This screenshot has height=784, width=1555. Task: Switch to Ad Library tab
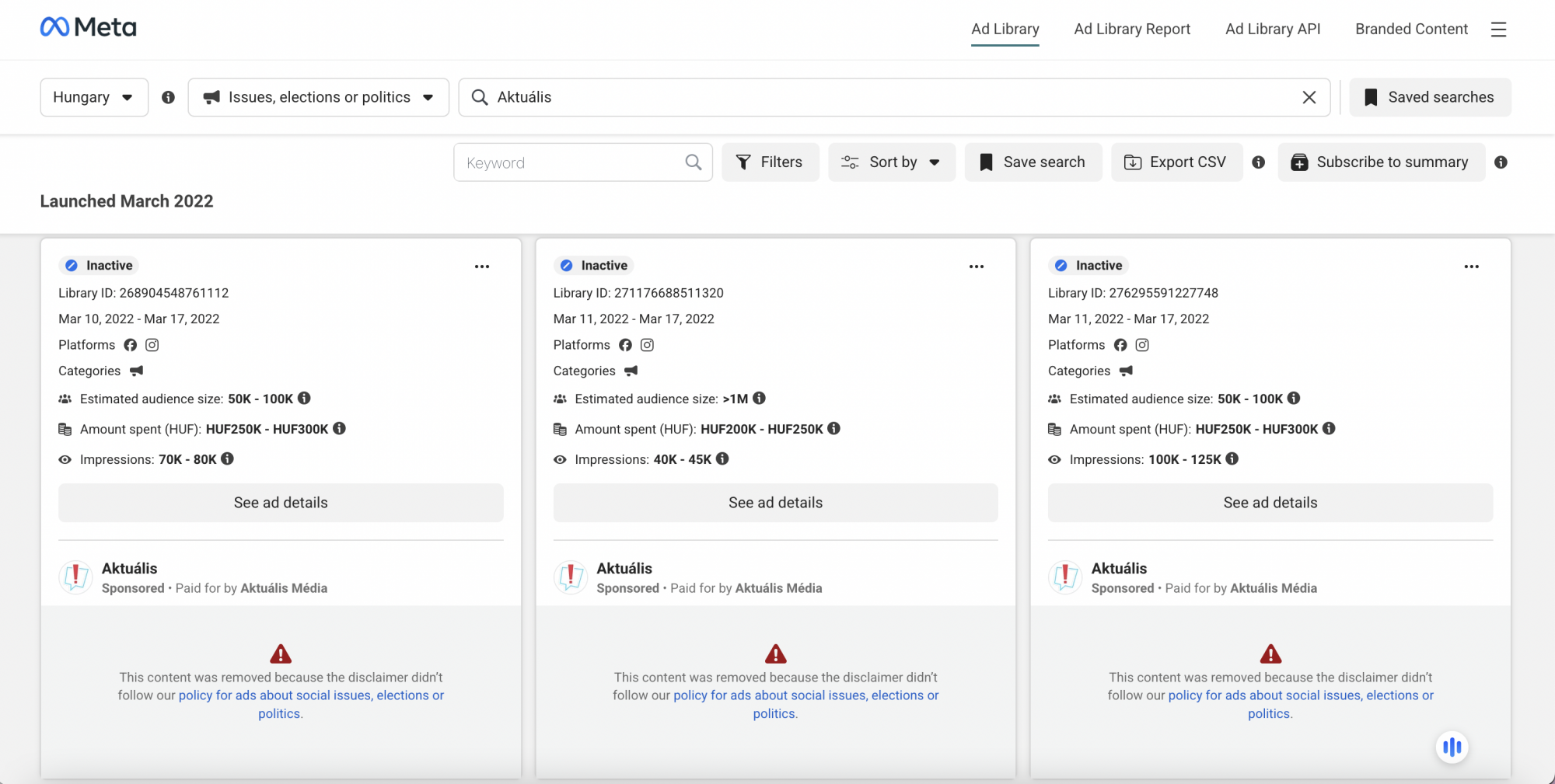1005,29
